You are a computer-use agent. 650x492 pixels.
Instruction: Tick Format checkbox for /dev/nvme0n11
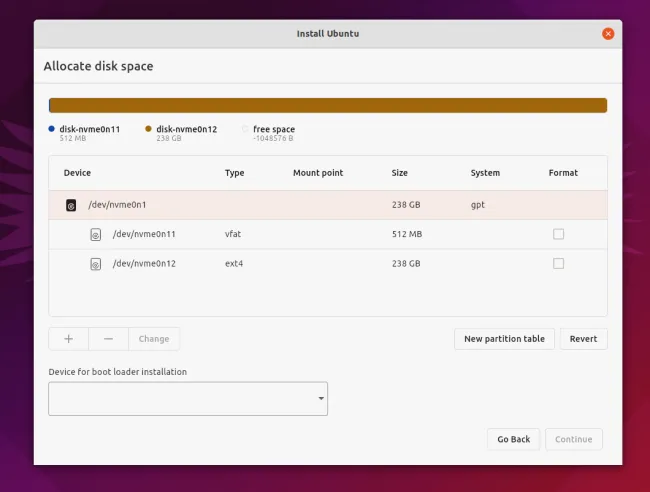(558, 234)
